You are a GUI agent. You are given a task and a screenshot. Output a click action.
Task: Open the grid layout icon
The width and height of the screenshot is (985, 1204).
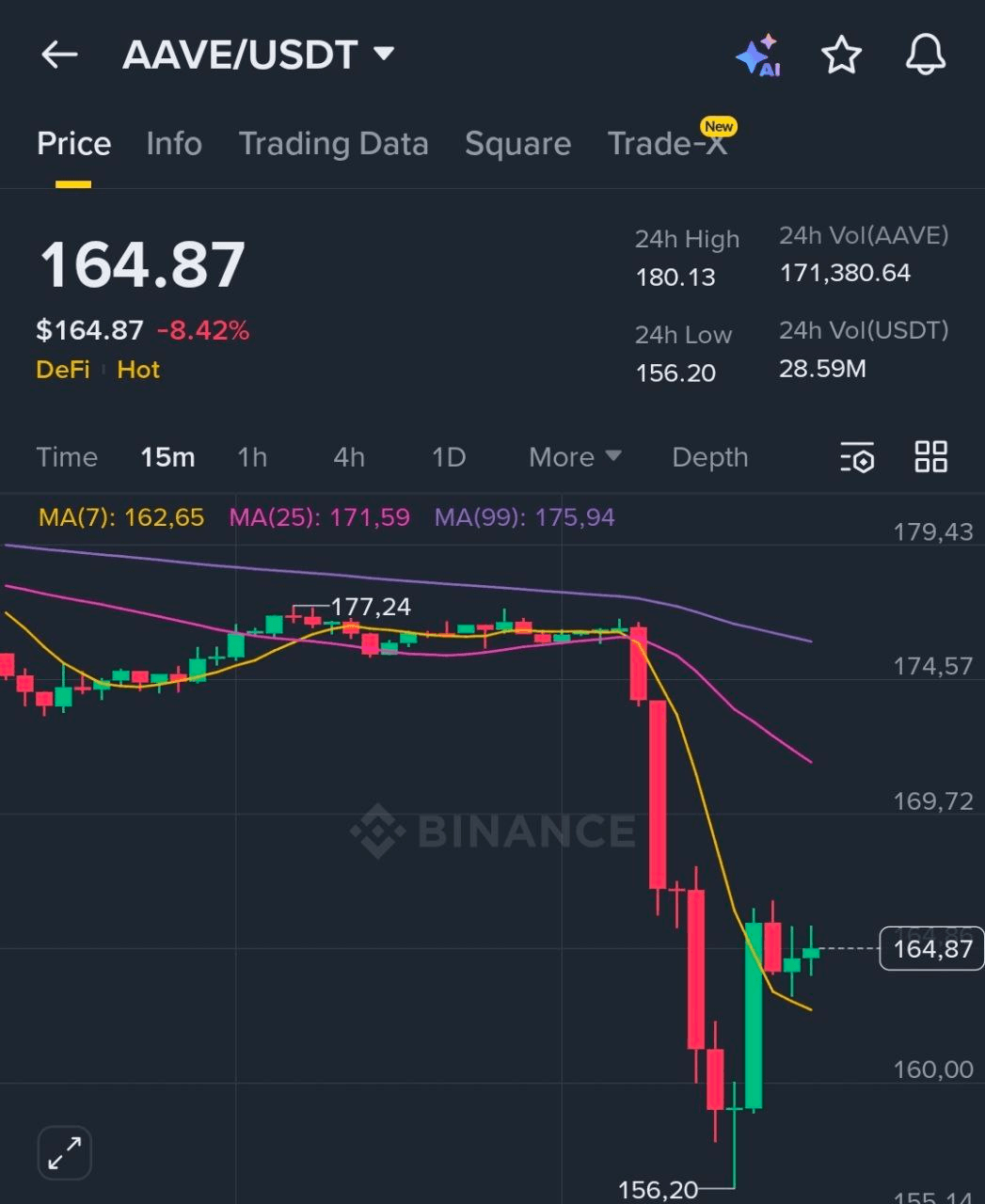[x=930, y=457]
